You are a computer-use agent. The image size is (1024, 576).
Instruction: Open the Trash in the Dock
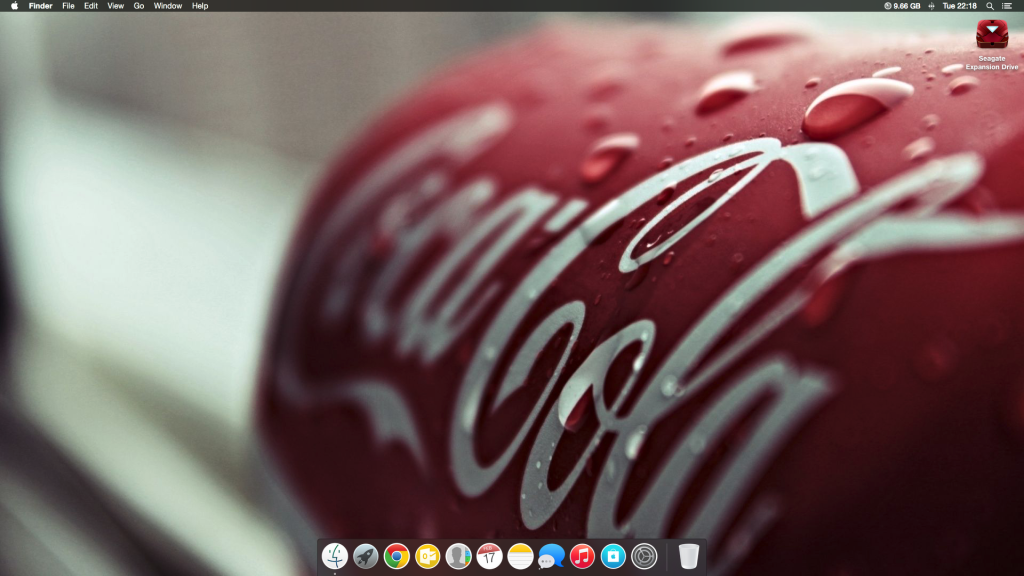tap(688, 556)
